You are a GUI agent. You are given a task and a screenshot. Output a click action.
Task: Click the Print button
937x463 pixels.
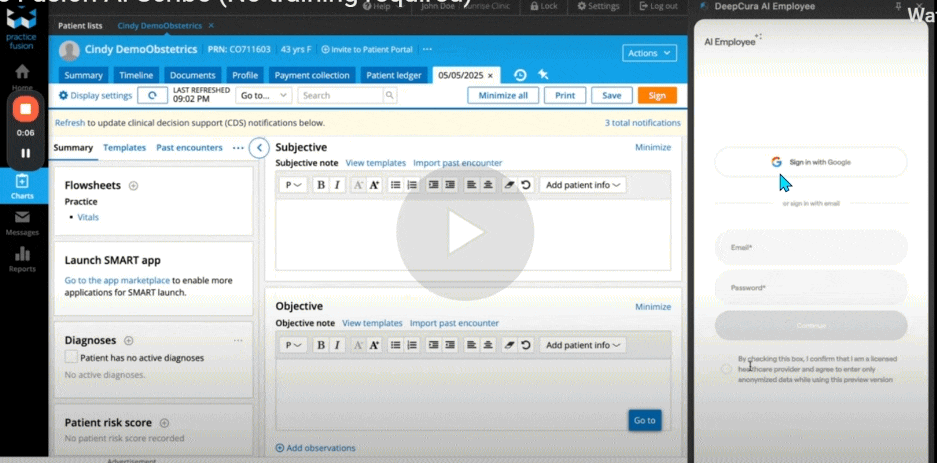click(x=565, y=96)
